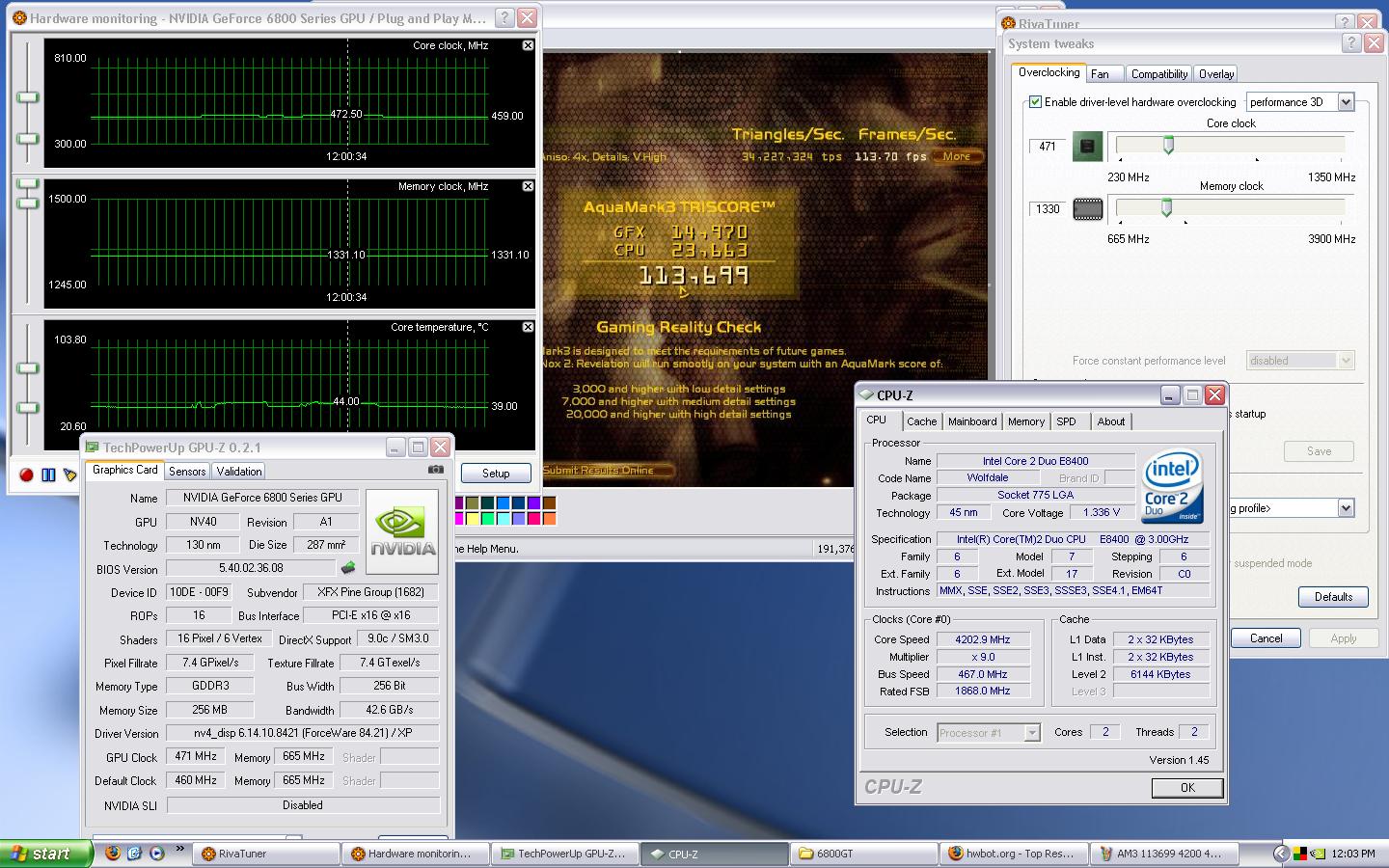Open the Cache tab in CPU-Z
The image size is (1389, 868).
(x=922, y=421)
